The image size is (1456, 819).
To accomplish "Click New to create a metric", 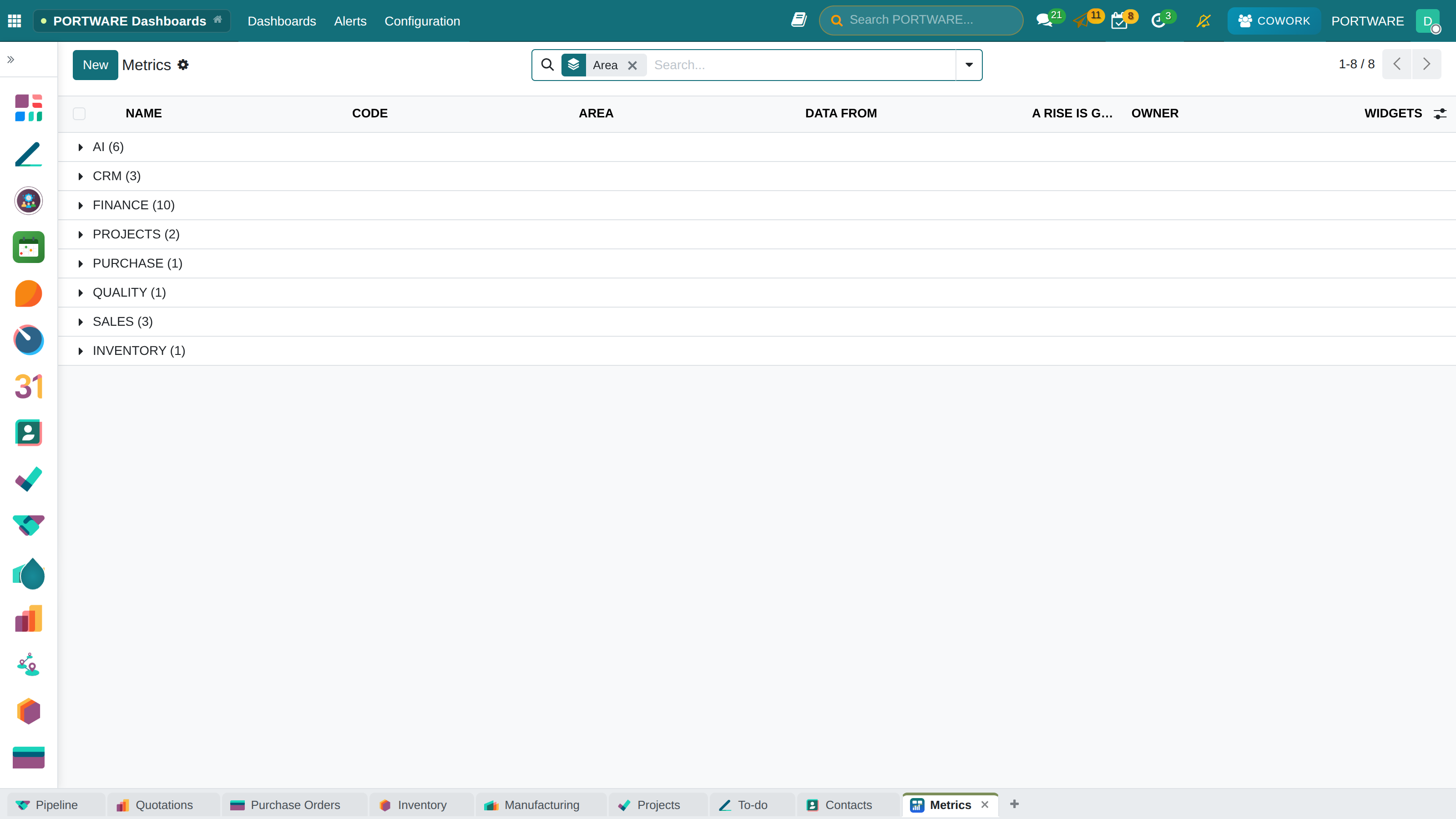I will tap(96, 65).
